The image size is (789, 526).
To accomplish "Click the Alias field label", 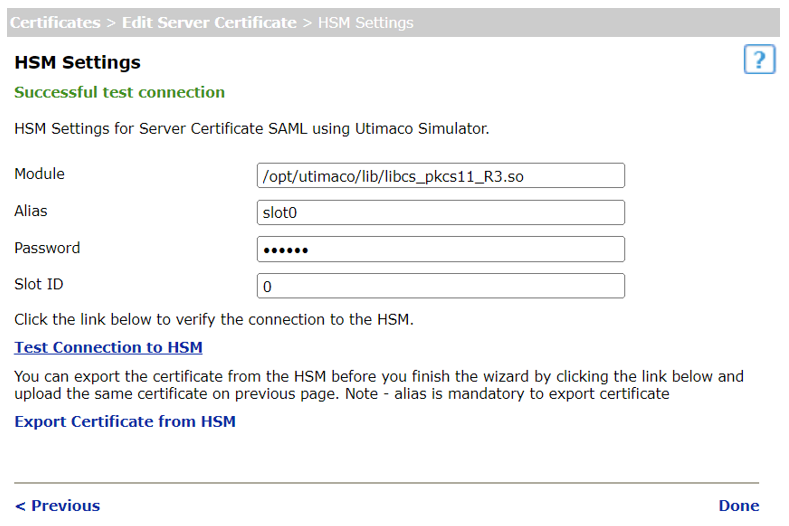I will click(x=31, y=211).
